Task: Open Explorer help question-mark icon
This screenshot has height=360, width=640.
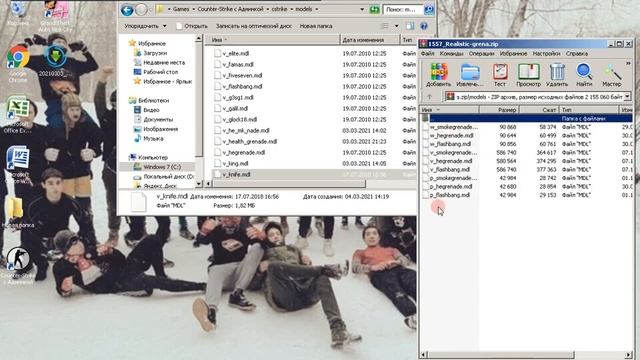Action: (x=424, y=26)
